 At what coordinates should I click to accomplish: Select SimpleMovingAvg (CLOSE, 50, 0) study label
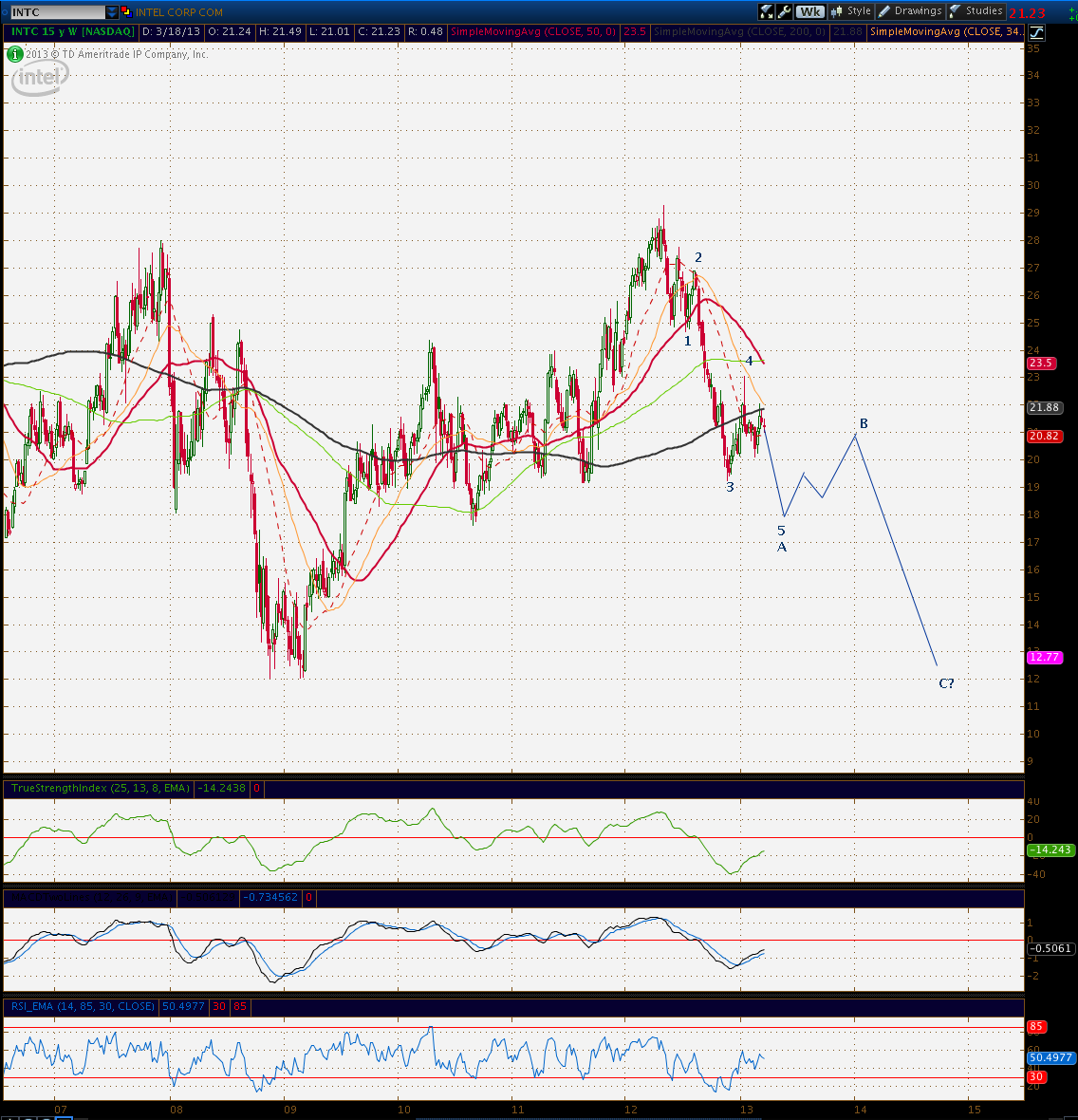(533, 31)
